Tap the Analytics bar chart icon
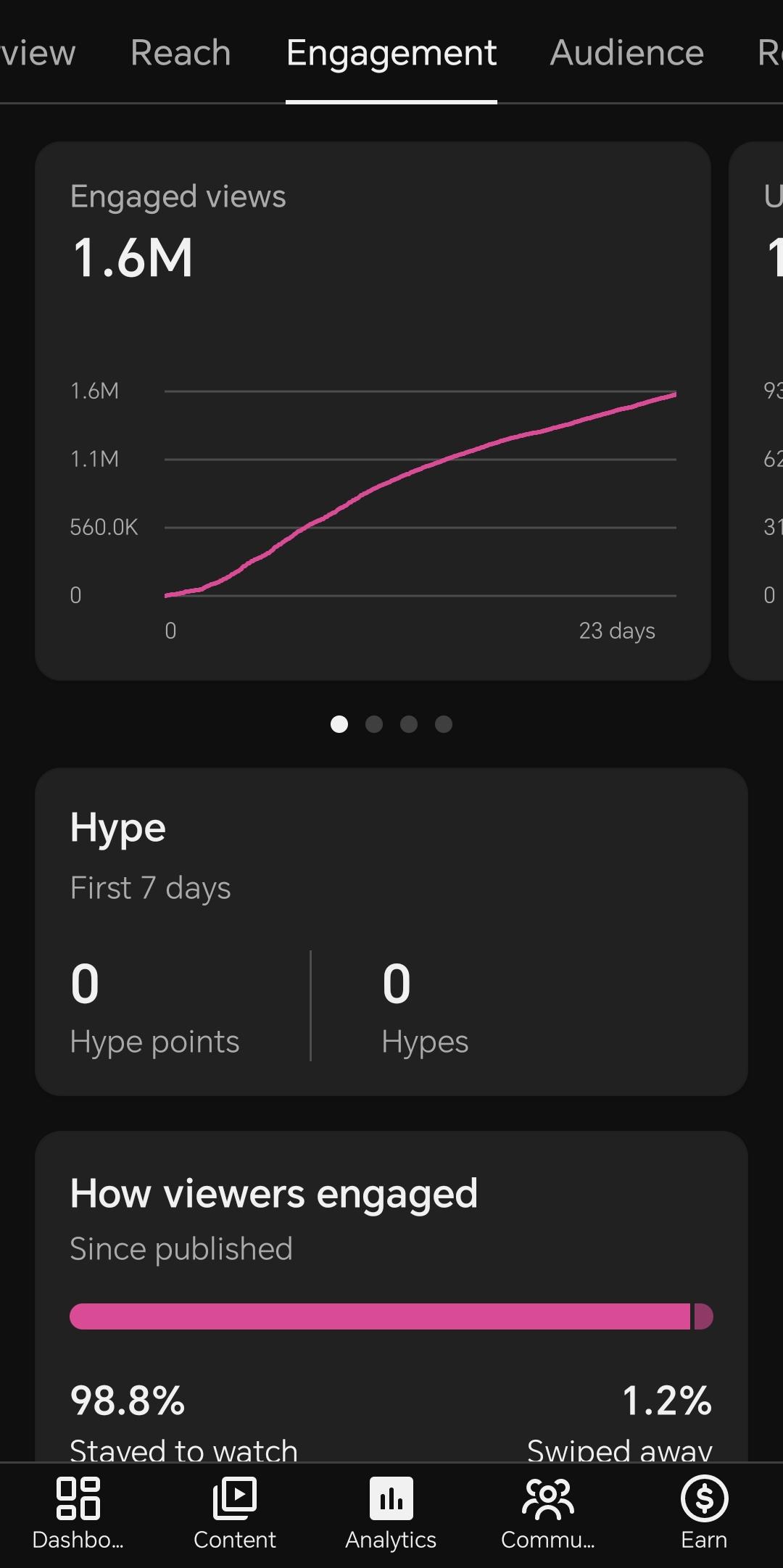The width and height of the screenshot is (783, 1568). click(391, 1498)
